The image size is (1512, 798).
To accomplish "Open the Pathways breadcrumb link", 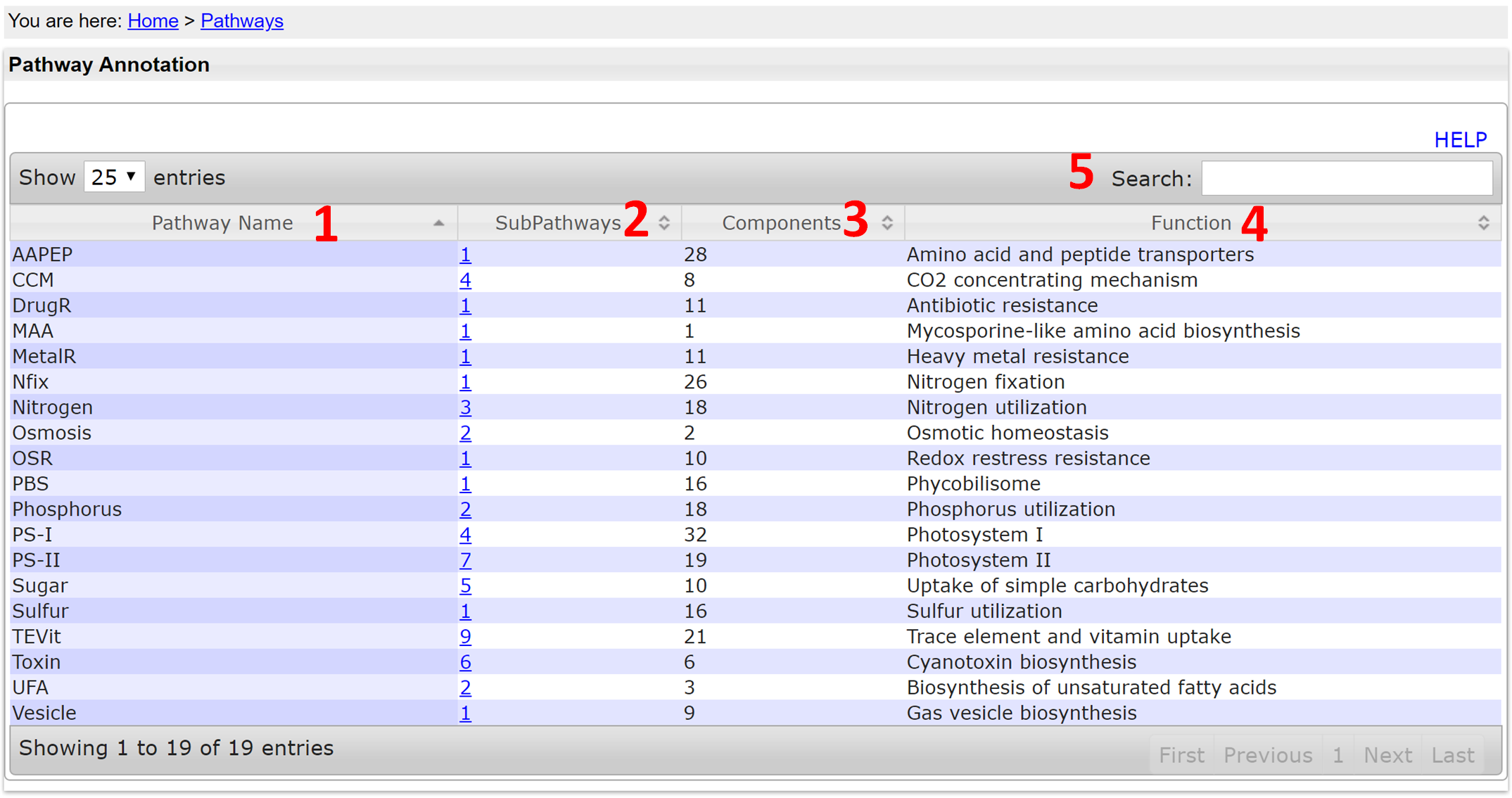I will coord(242,21).
